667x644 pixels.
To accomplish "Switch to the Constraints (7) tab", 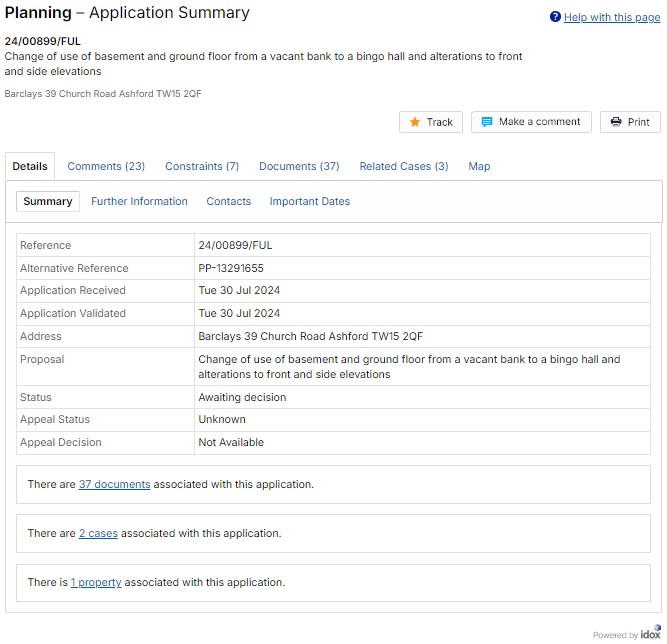I will (202, 166).
